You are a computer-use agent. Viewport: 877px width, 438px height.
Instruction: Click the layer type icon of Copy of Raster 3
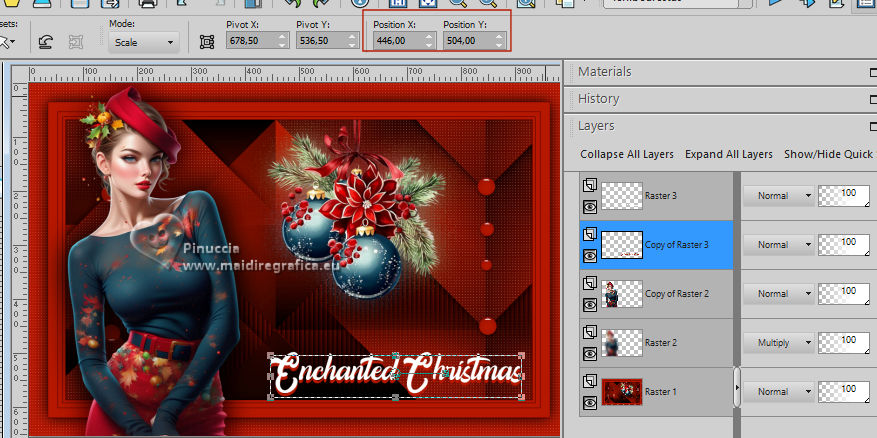click(x=590, y=234)
